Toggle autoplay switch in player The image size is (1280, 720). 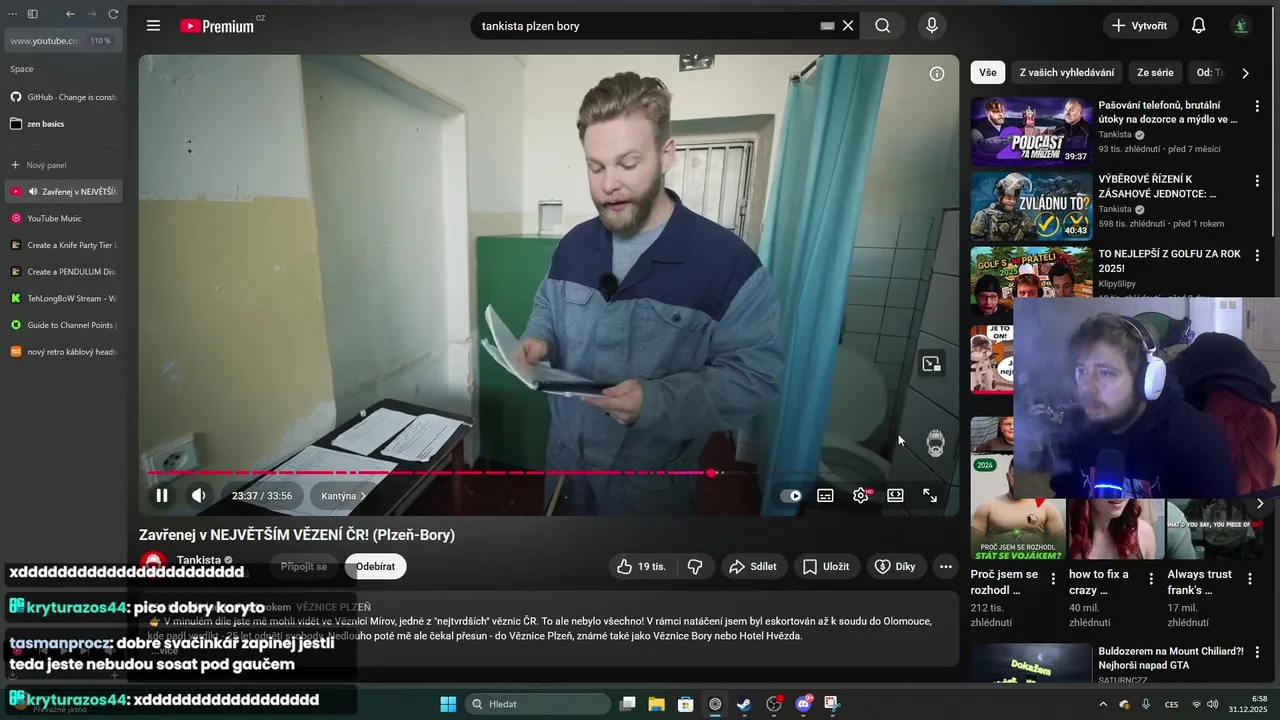pos(791,495)
